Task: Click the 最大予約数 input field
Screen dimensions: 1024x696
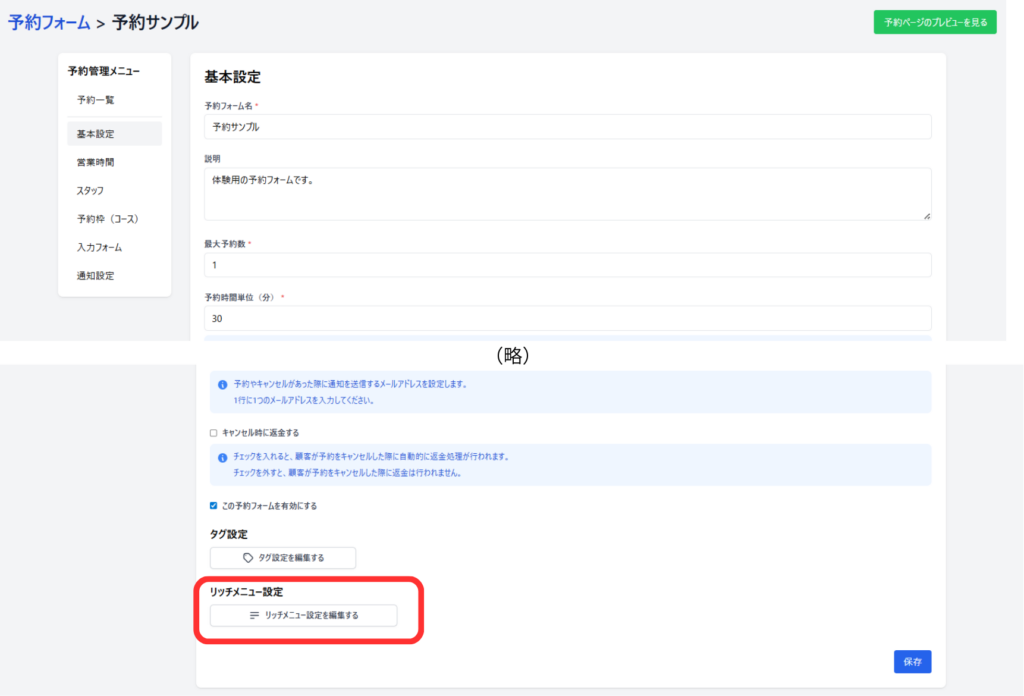Action: pyautogui.click(x=567, y=265)
